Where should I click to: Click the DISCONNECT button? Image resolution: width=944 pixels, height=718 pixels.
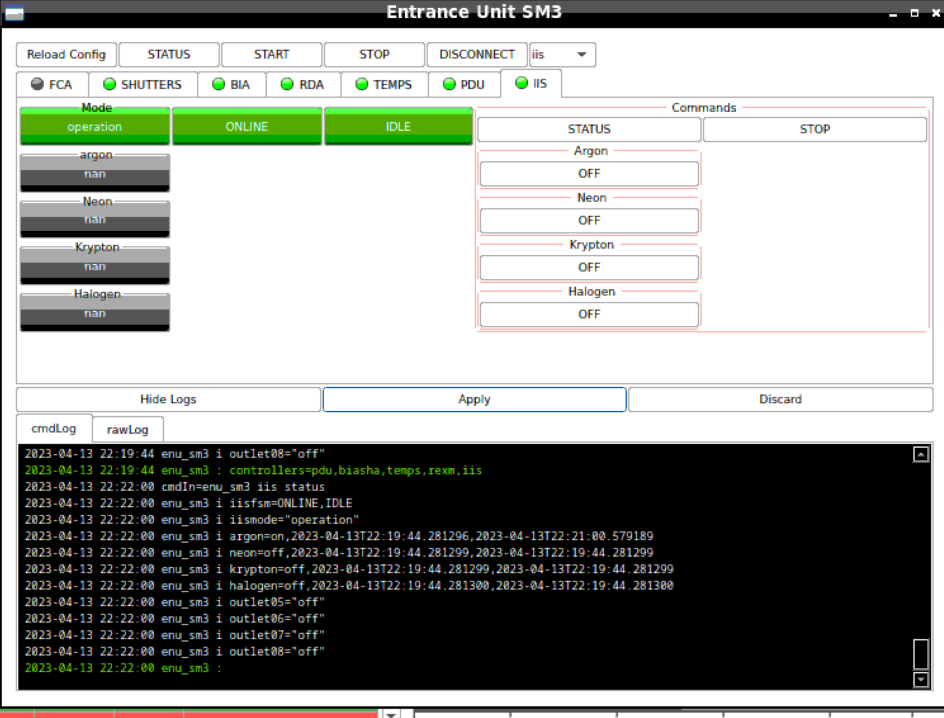point(476,55)
